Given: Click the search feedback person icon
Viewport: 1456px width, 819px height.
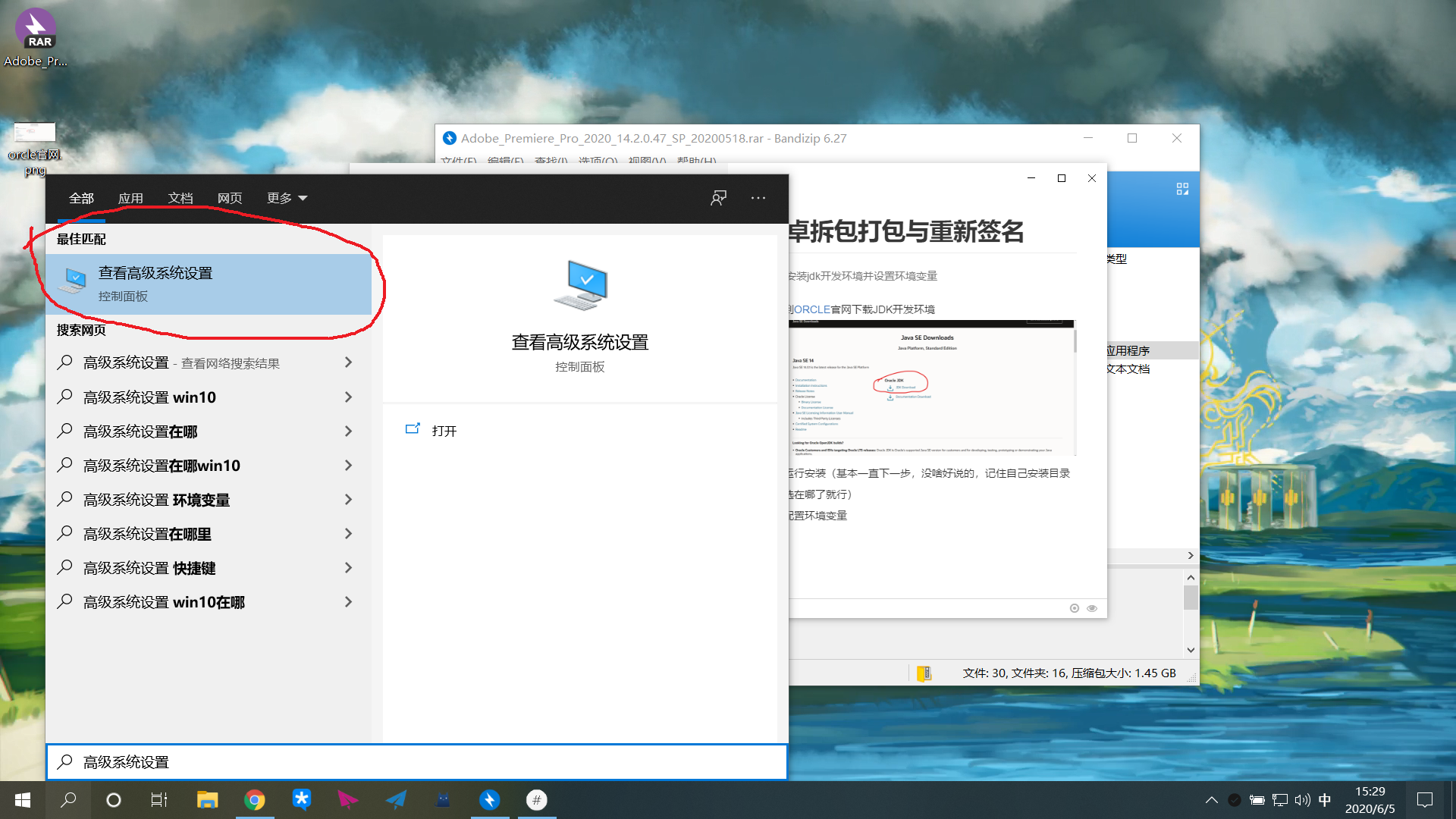Looking at the screenshot, I should [x=718, y=198].
